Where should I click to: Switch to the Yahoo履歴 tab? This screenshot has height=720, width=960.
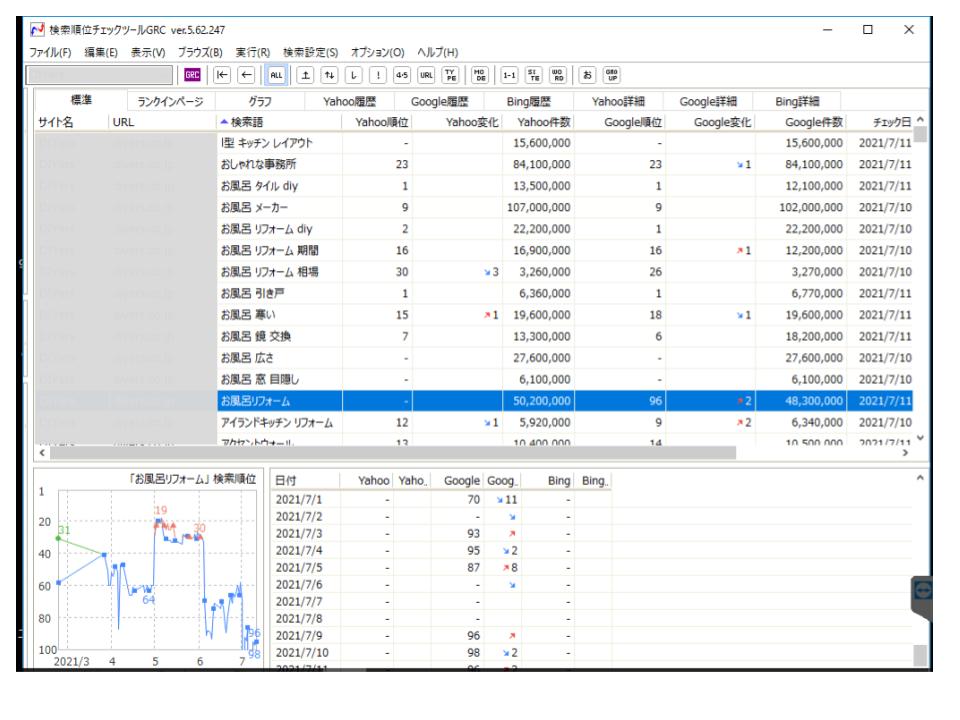click(349, 101)
